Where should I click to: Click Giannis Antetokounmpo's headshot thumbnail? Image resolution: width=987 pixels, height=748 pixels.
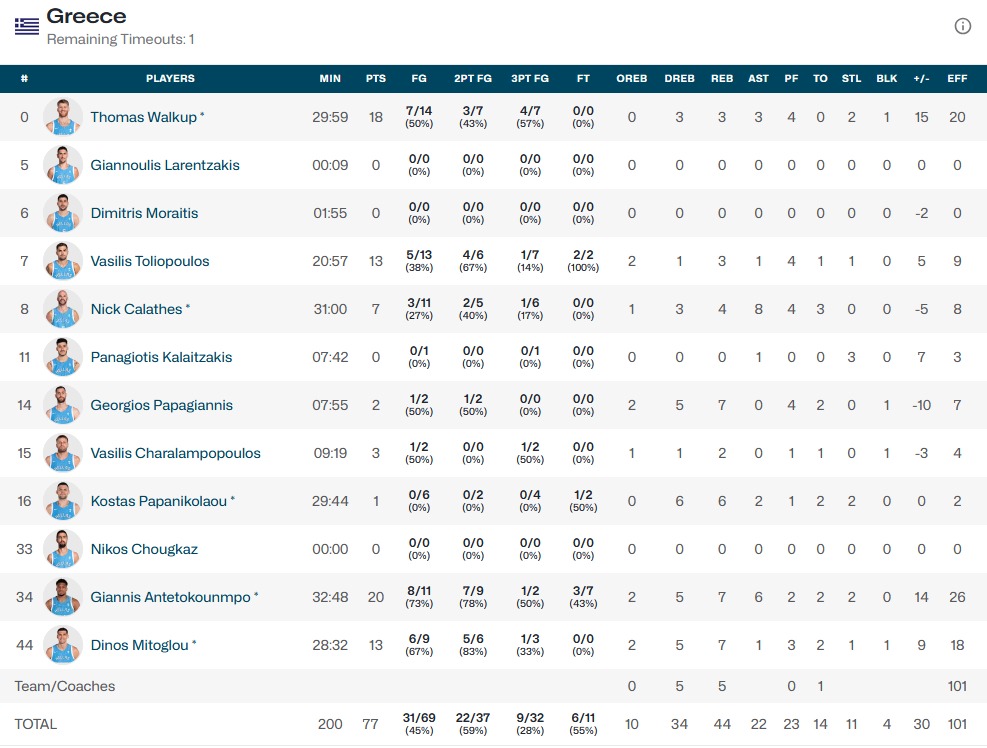63,597
